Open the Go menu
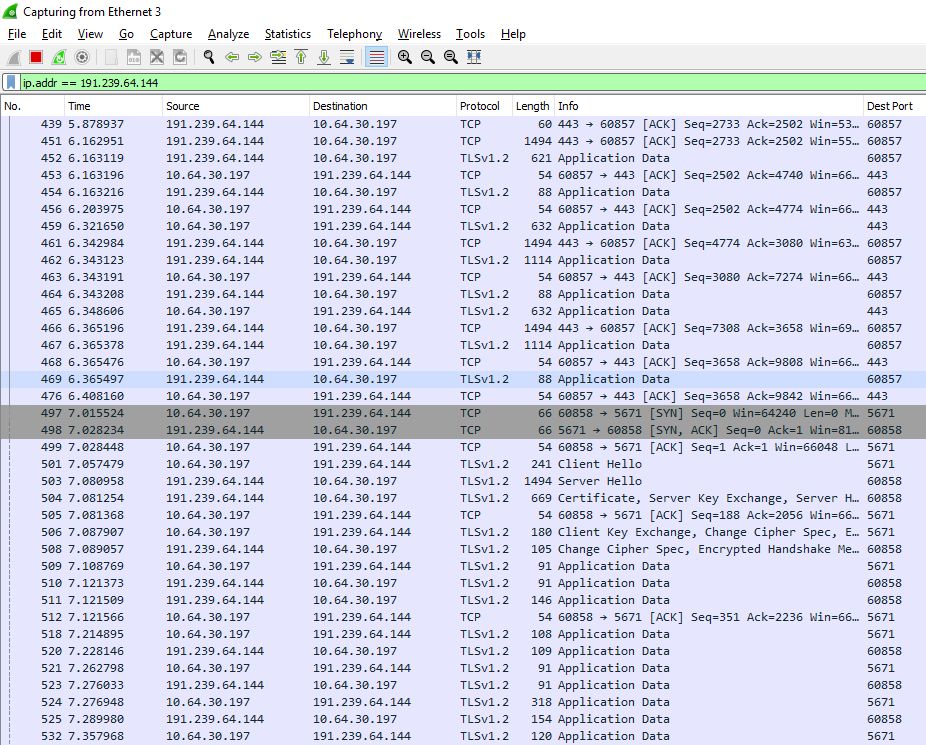The width and height of the screenshot is (926, 745). coord(126,34)
